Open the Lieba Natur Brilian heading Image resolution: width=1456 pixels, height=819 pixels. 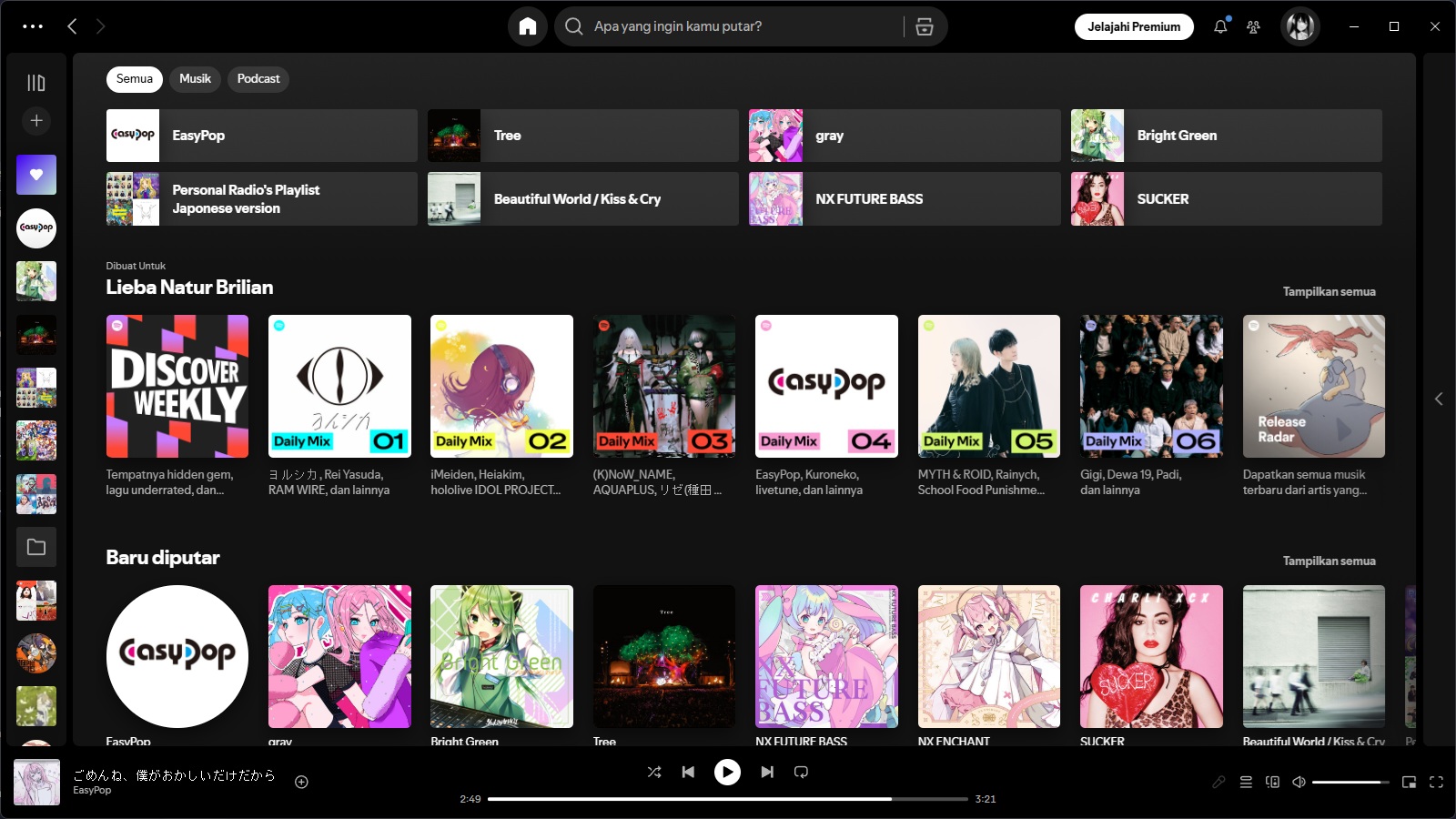[x=189, y=287]
